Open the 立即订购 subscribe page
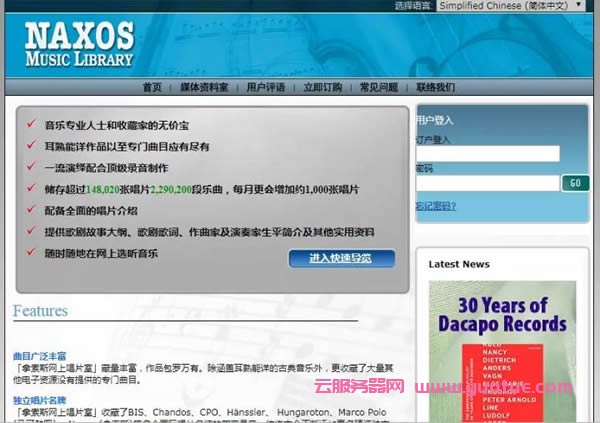 [322, 87]
